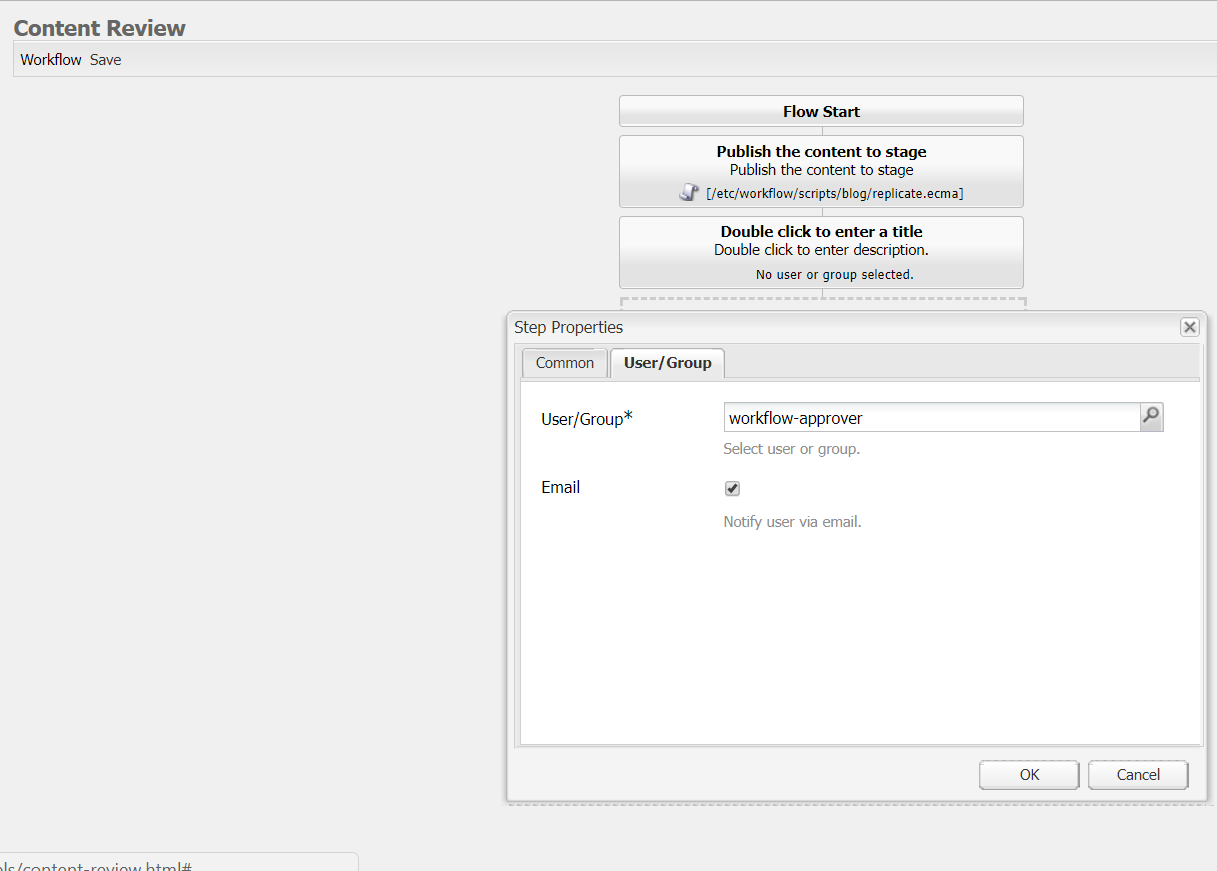The image size is (1217, 871).
Task: Select the Flow Start node
Action: 821,111
